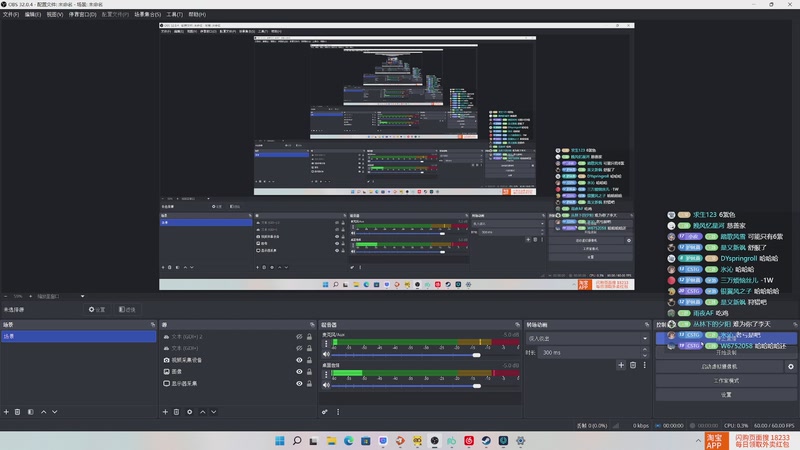Image resolution: width=800 pixels, height=450 pixels.
Task: Open the 视图(V) menu
Action: (55, 14)
